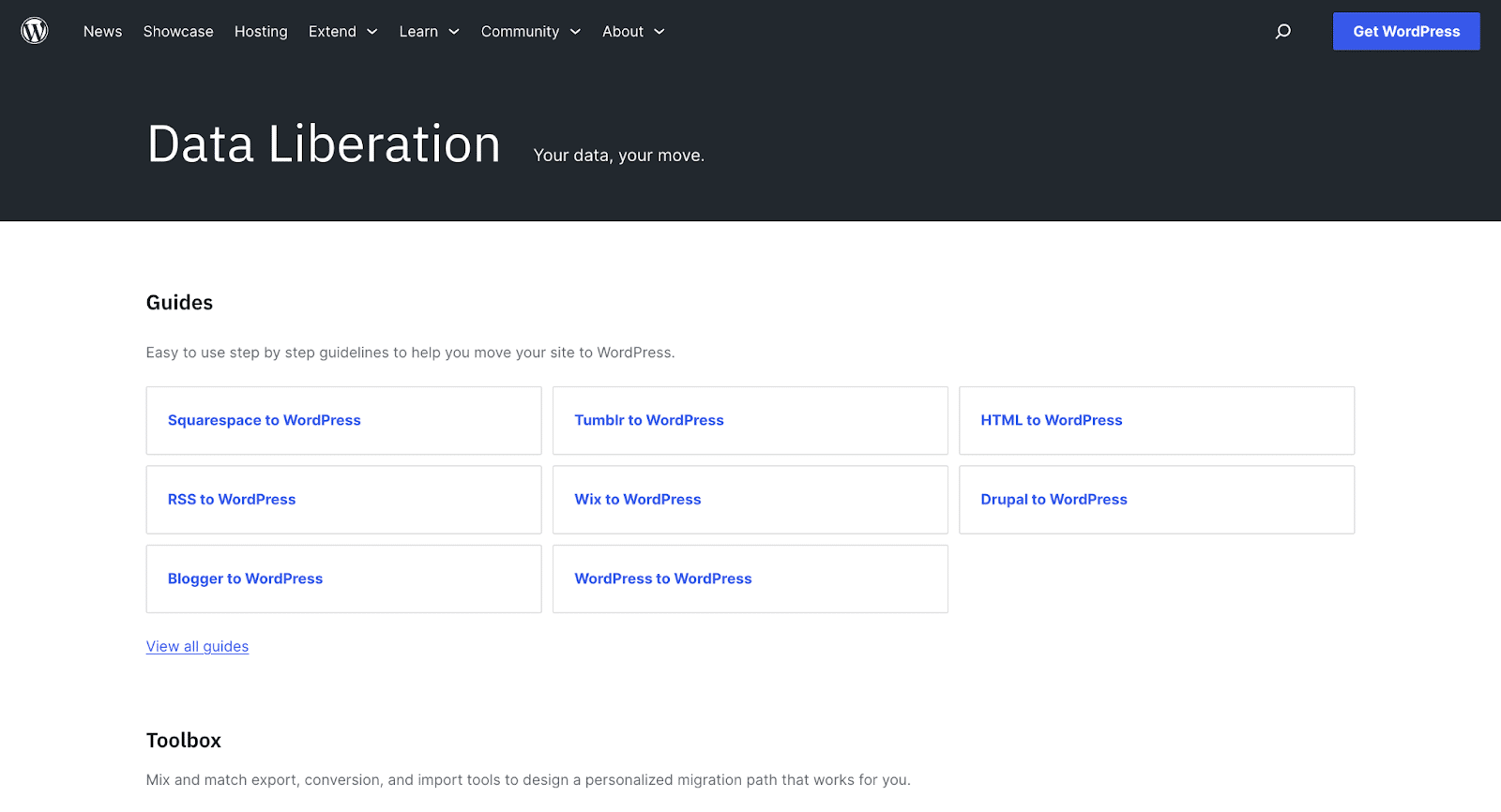Open the WordPress to WordPress guide
The image size is (1501, 812).
click(750, 579)
